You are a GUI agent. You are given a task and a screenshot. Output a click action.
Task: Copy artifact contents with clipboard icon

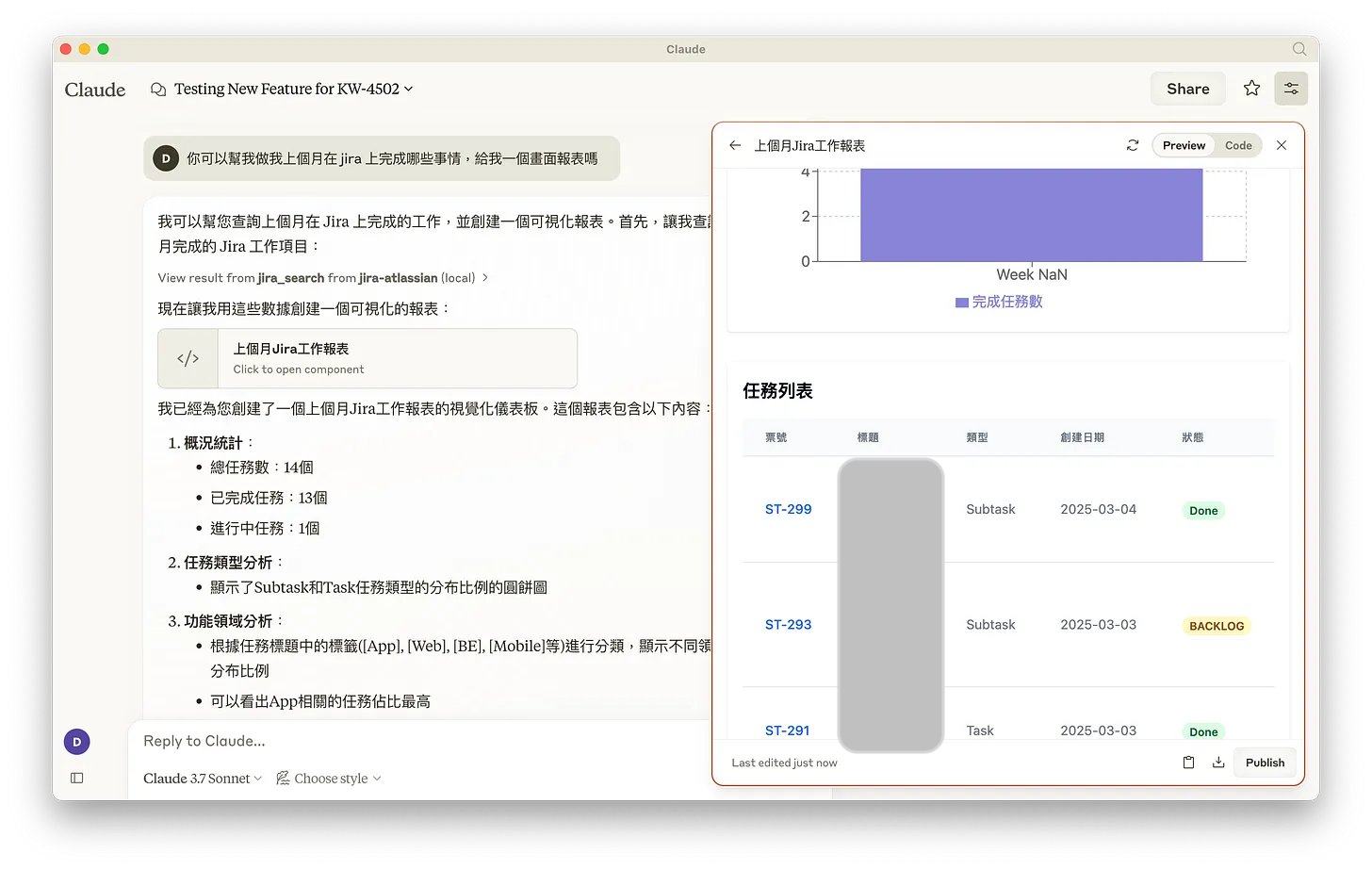click(1188, 763)
